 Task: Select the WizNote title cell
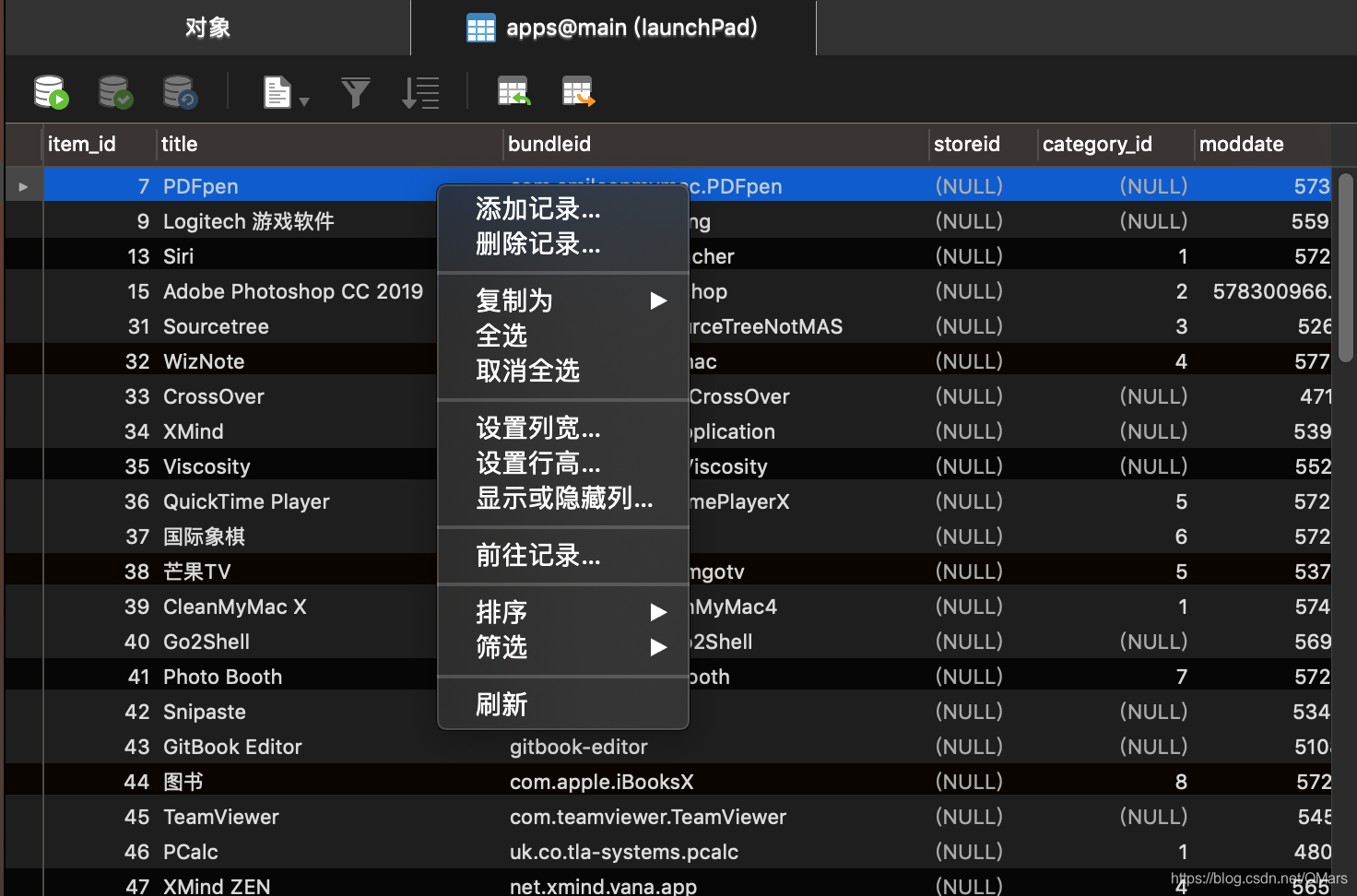(204, 361)
